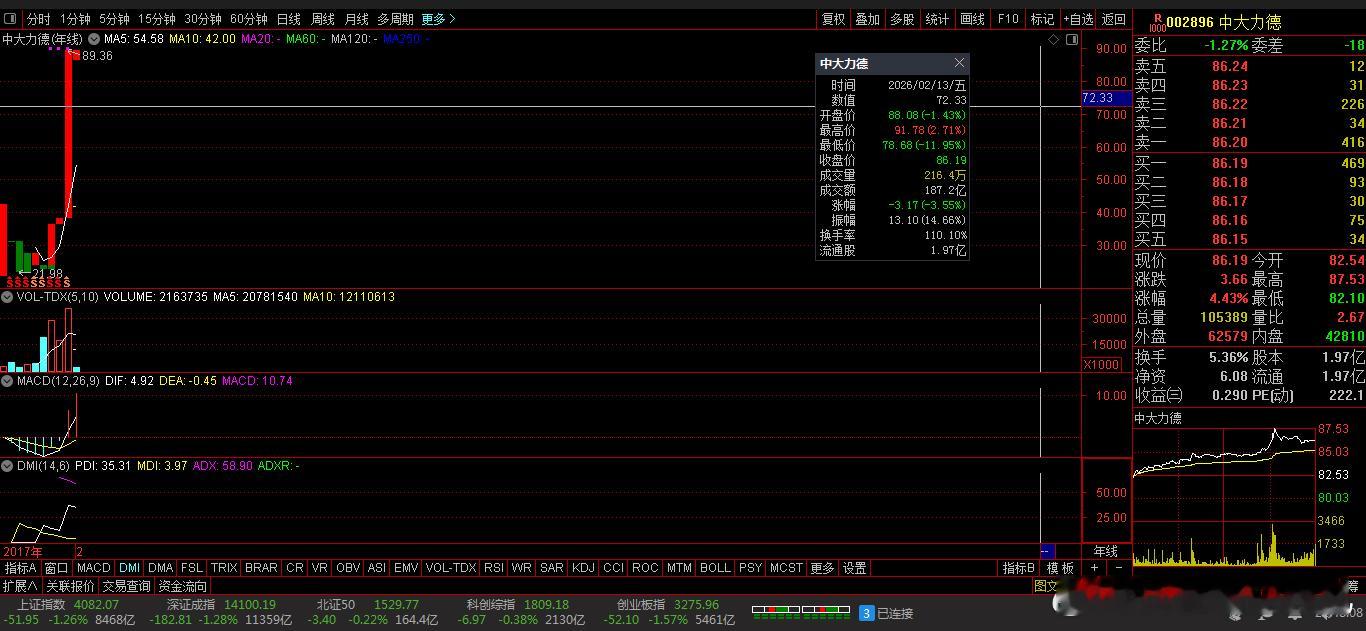Click the 模板 template button
Viewport: 1366px width, 631px height.
pyautogui.click(x=1060, y=568)
